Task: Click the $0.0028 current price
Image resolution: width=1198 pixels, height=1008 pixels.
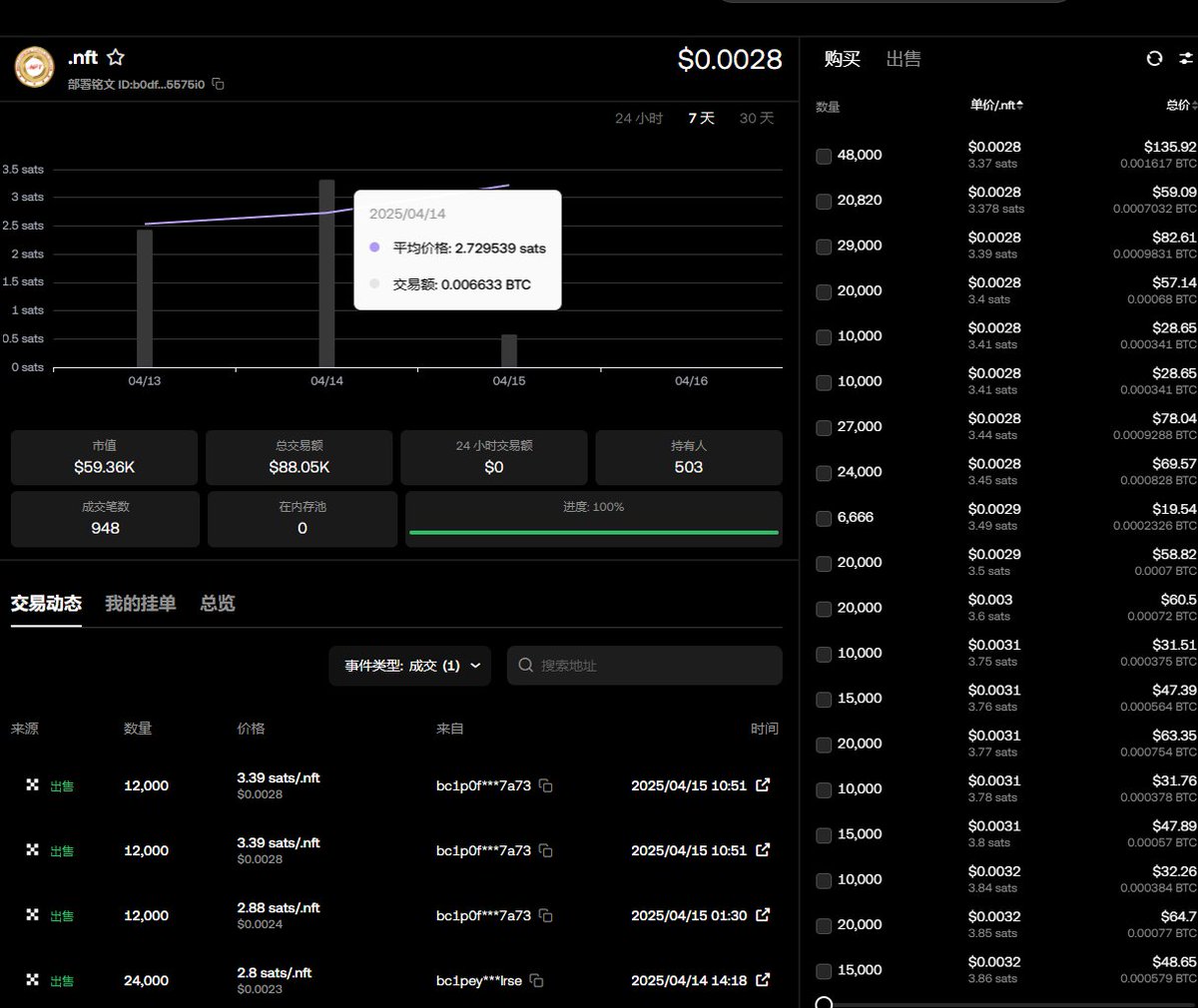Action: point(730,60)
